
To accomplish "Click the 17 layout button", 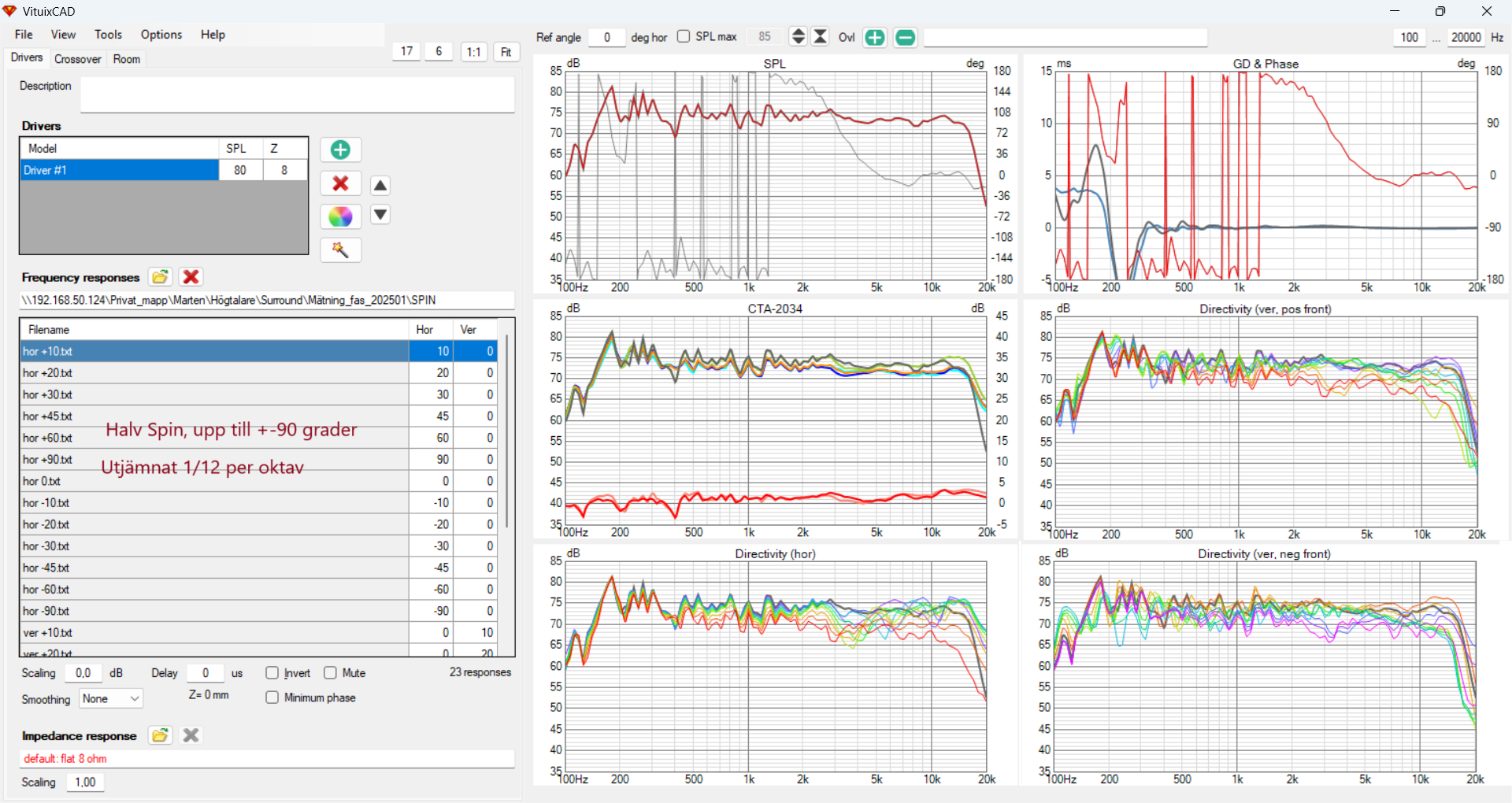I will (406, 51).
